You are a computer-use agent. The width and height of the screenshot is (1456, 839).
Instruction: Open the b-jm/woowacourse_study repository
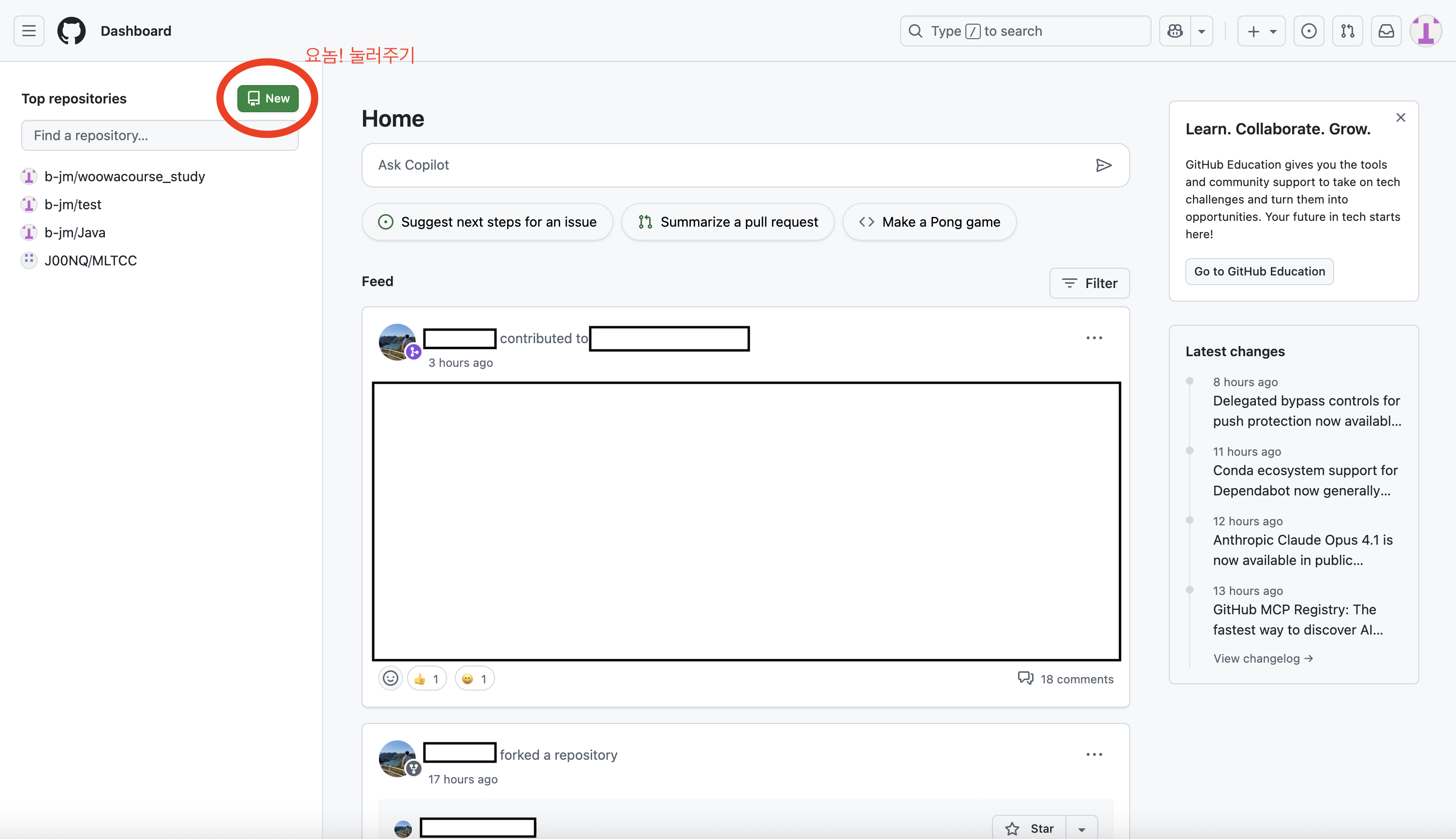124,176
